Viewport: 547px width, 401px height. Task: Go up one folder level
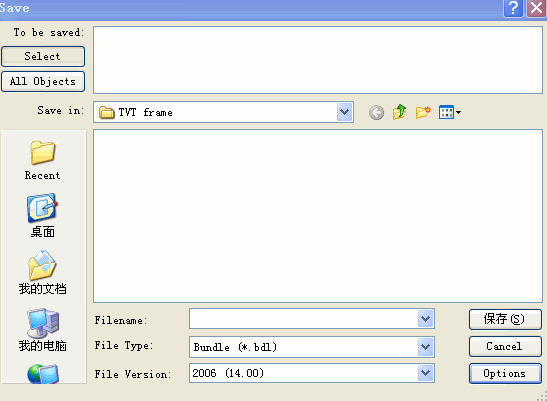tap(399, 112)
